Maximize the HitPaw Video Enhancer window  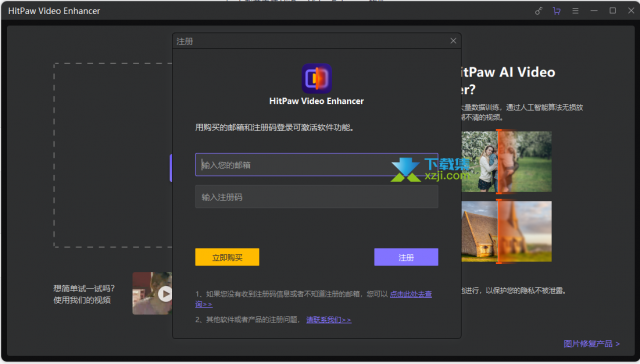613,11
